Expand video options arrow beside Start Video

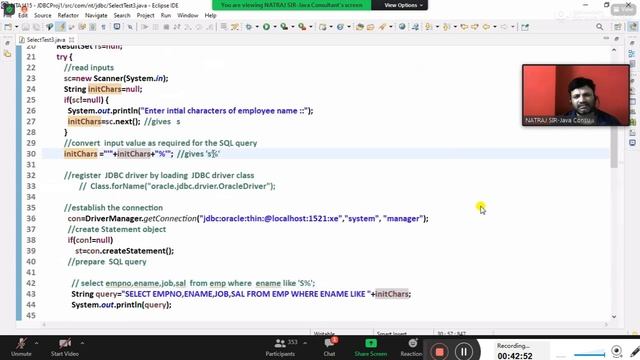[x=82, y=343]
